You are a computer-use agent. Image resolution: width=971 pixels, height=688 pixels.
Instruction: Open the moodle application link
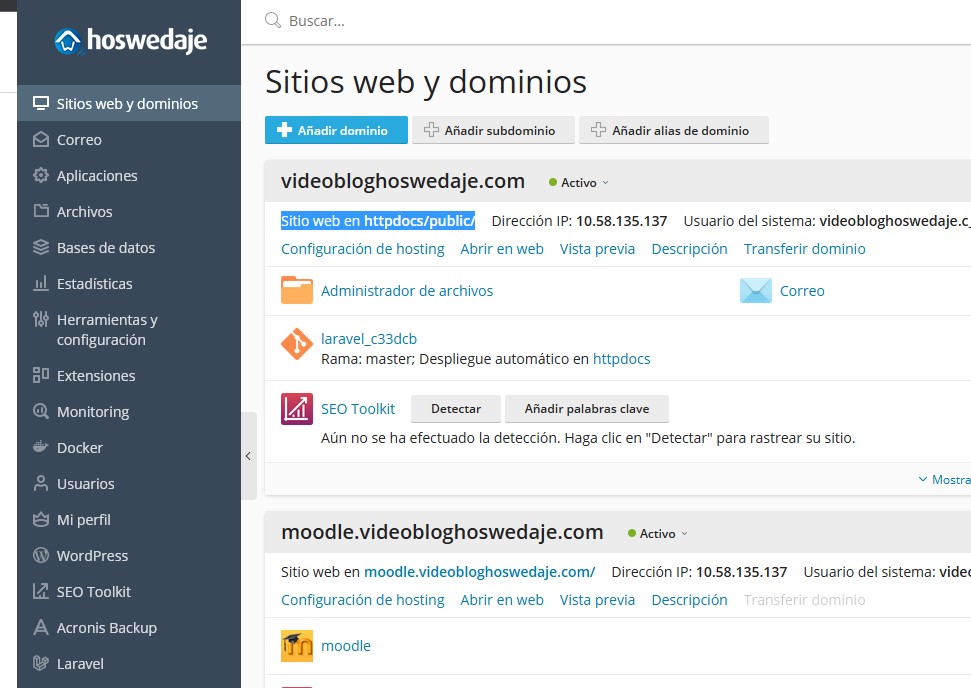coord(346,646)
